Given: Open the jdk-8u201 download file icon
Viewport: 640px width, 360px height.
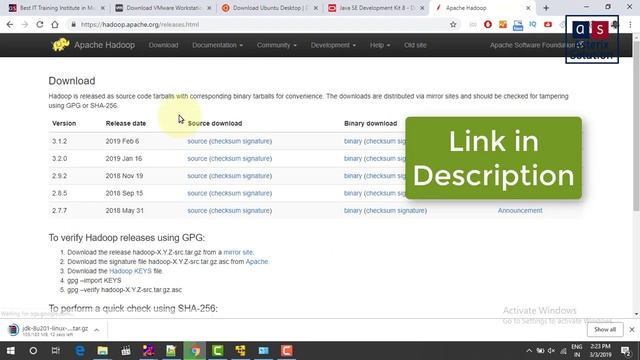Looking at the screenshot, I should [x=13, y=330].
